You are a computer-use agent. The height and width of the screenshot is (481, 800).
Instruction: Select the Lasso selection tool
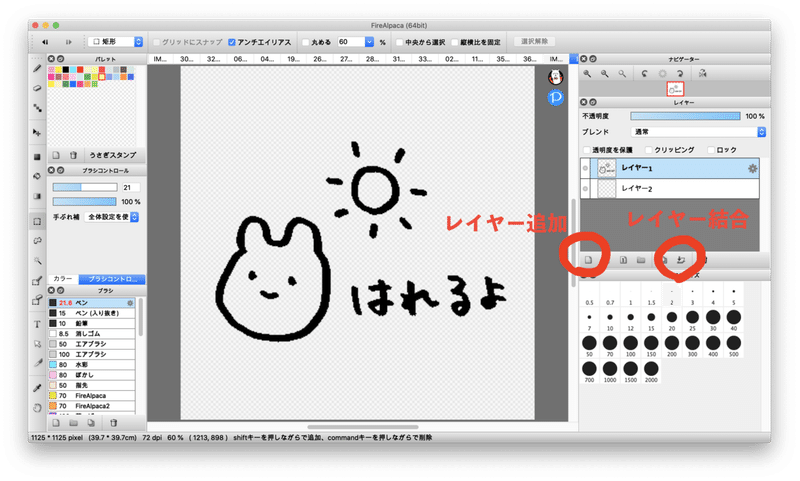pos(37,241)
